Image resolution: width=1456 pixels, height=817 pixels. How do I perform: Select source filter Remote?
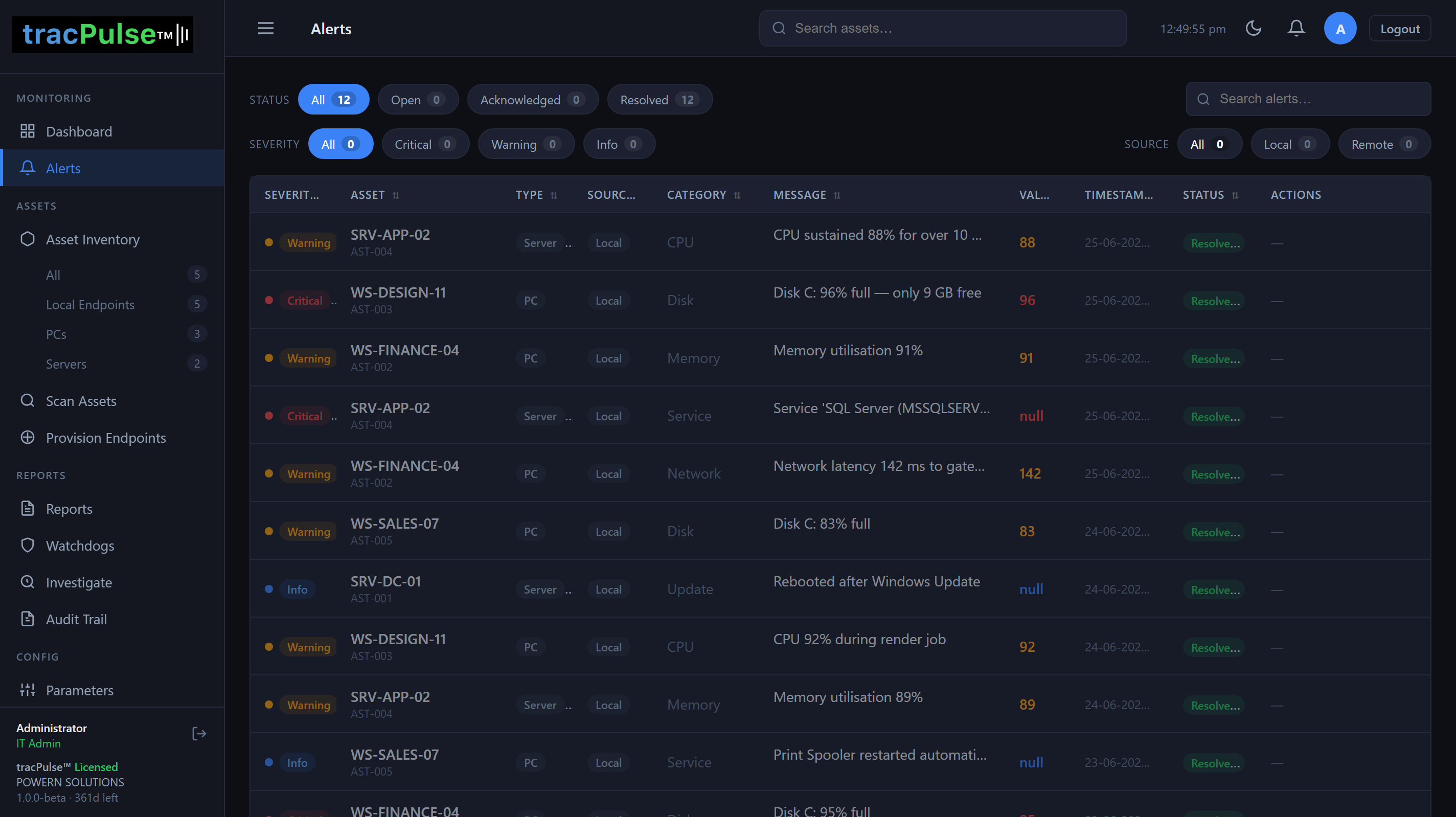pyautogui.click(x=1384, y=144)
